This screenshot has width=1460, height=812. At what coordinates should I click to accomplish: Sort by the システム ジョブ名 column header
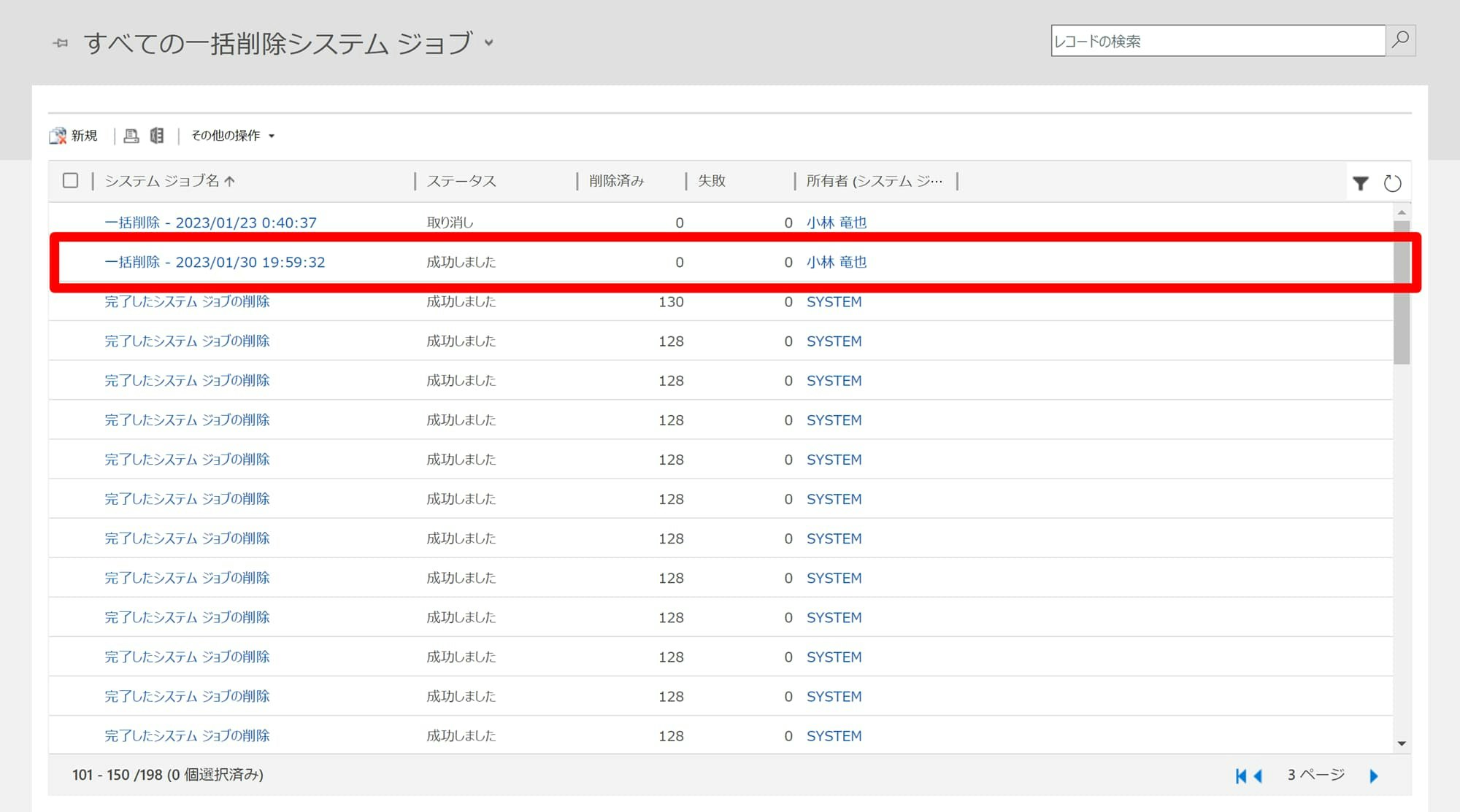pyautogui.click(x=162, y=181)
